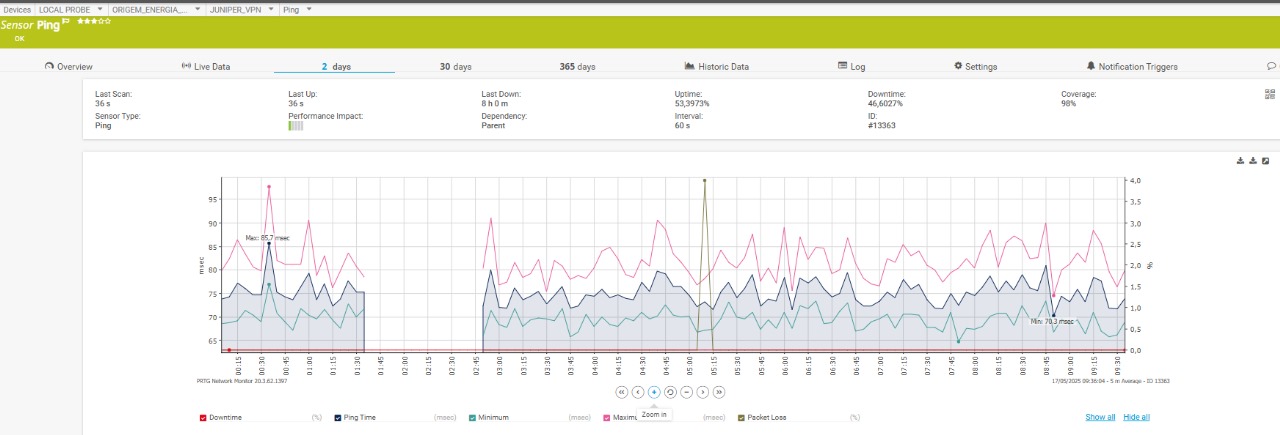Click the graph zoom out (minus) button
The width and height of the screenshot is (1280, 435).
tap(686, 392)
